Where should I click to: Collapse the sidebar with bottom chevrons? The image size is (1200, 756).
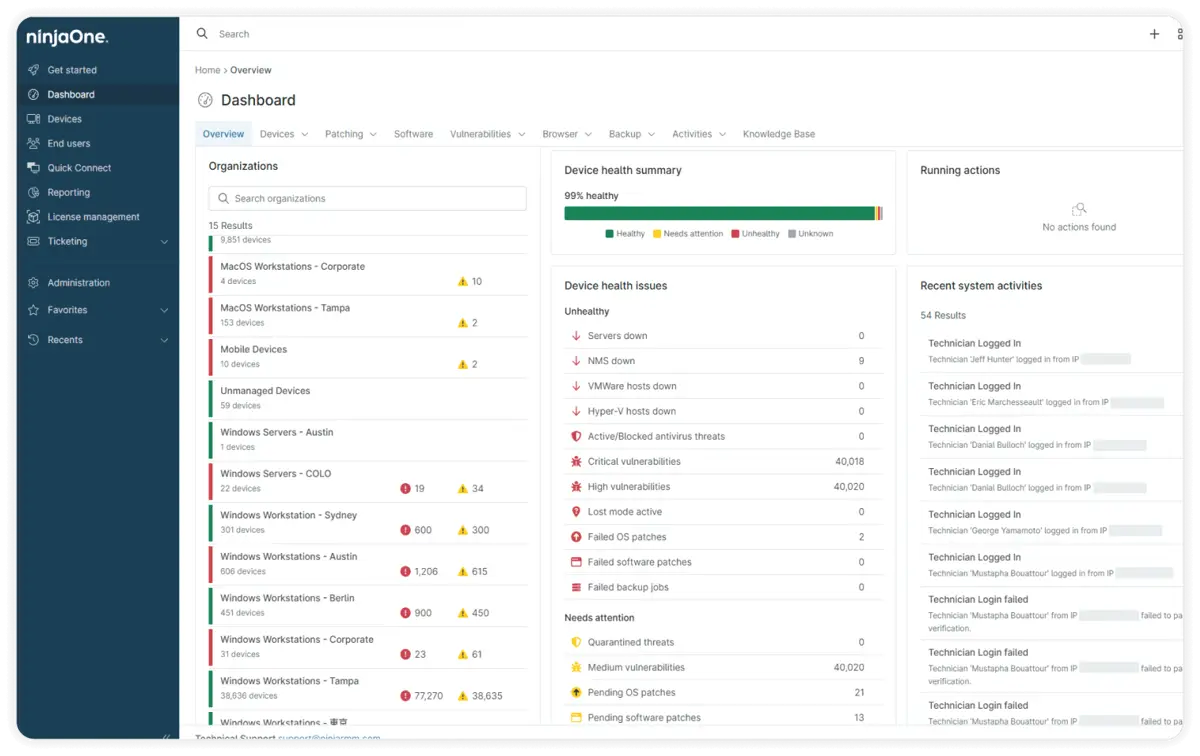pos(166,738)
